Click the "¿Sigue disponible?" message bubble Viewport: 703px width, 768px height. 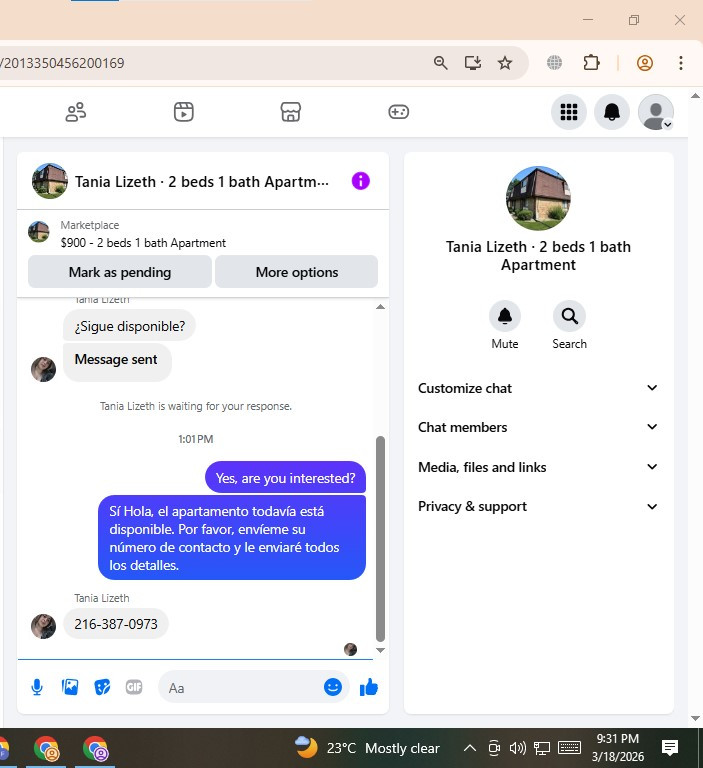129,326
